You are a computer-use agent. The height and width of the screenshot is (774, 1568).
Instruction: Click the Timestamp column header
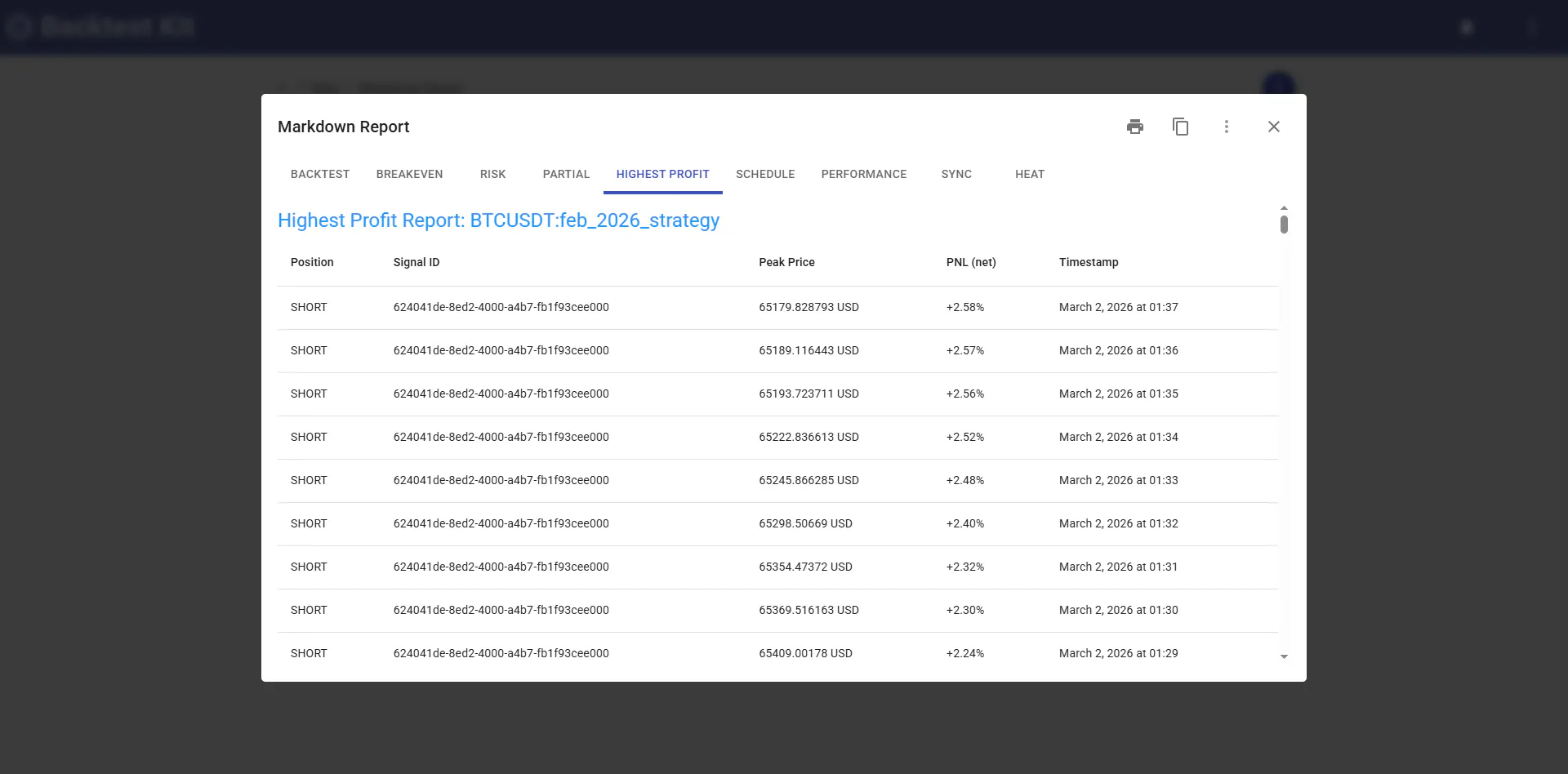[1089, 262]
